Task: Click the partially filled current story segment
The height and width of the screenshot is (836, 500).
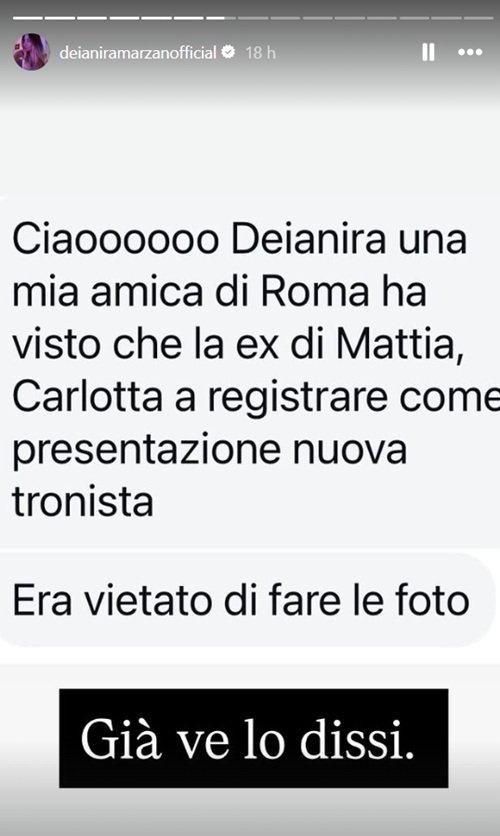Action: tap(221, 18)
